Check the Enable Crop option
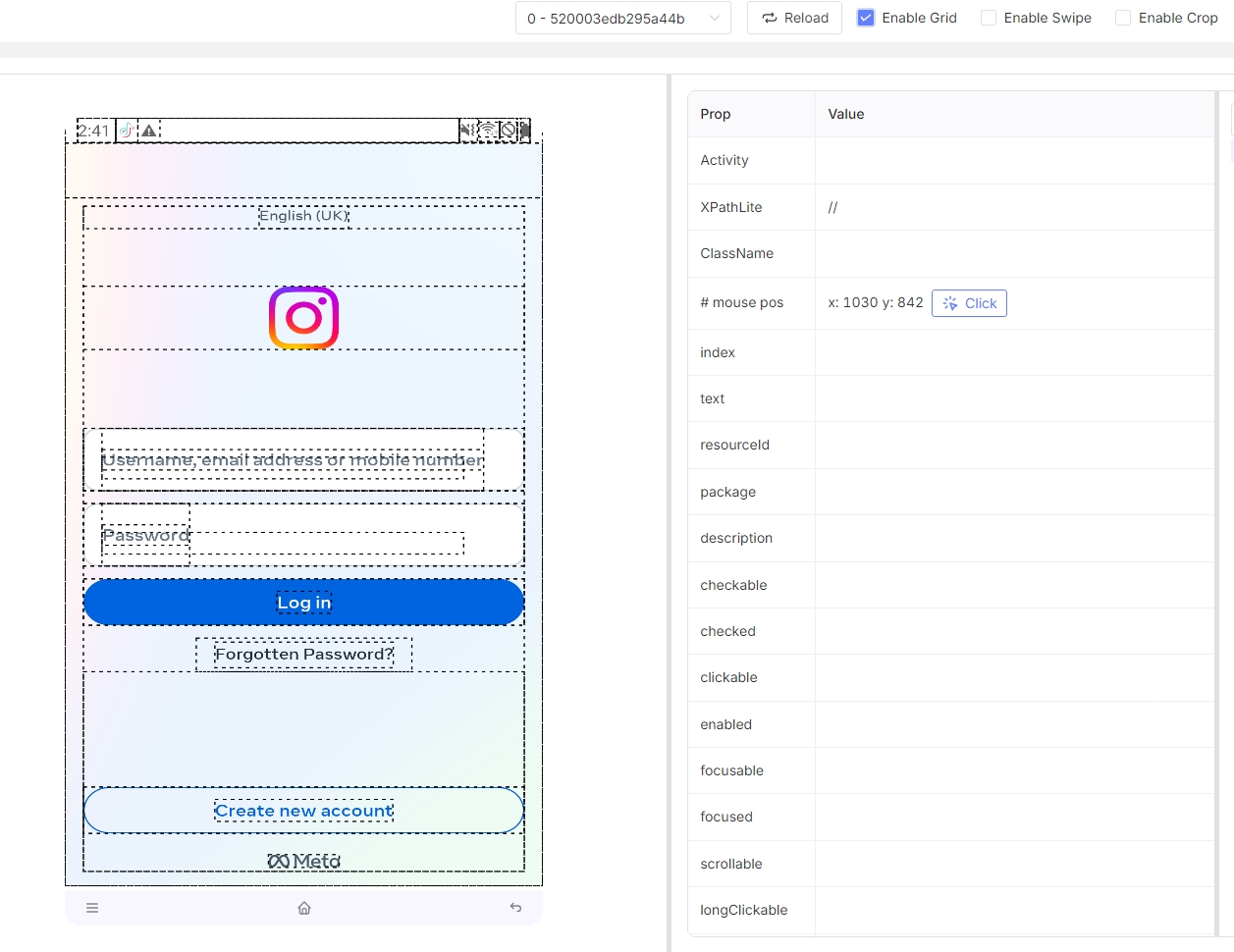 point(1123,18)
